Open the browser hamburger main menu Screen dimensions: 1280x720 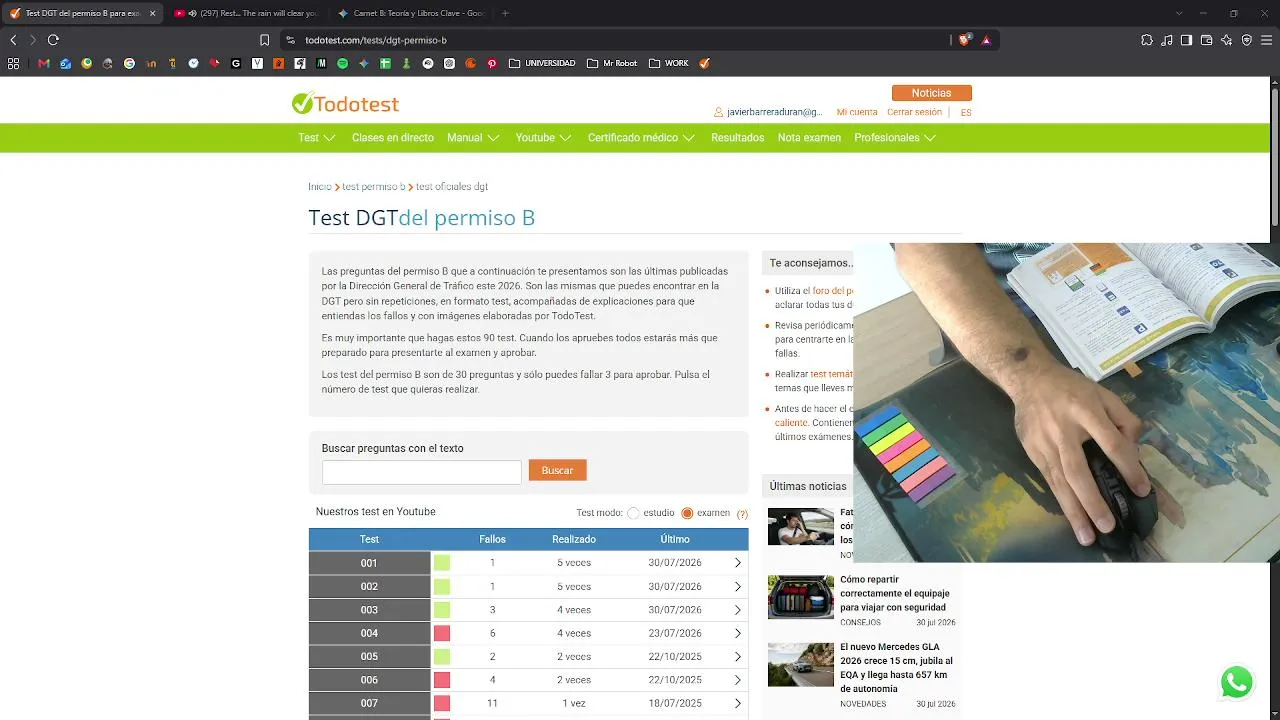(1266, 40)
